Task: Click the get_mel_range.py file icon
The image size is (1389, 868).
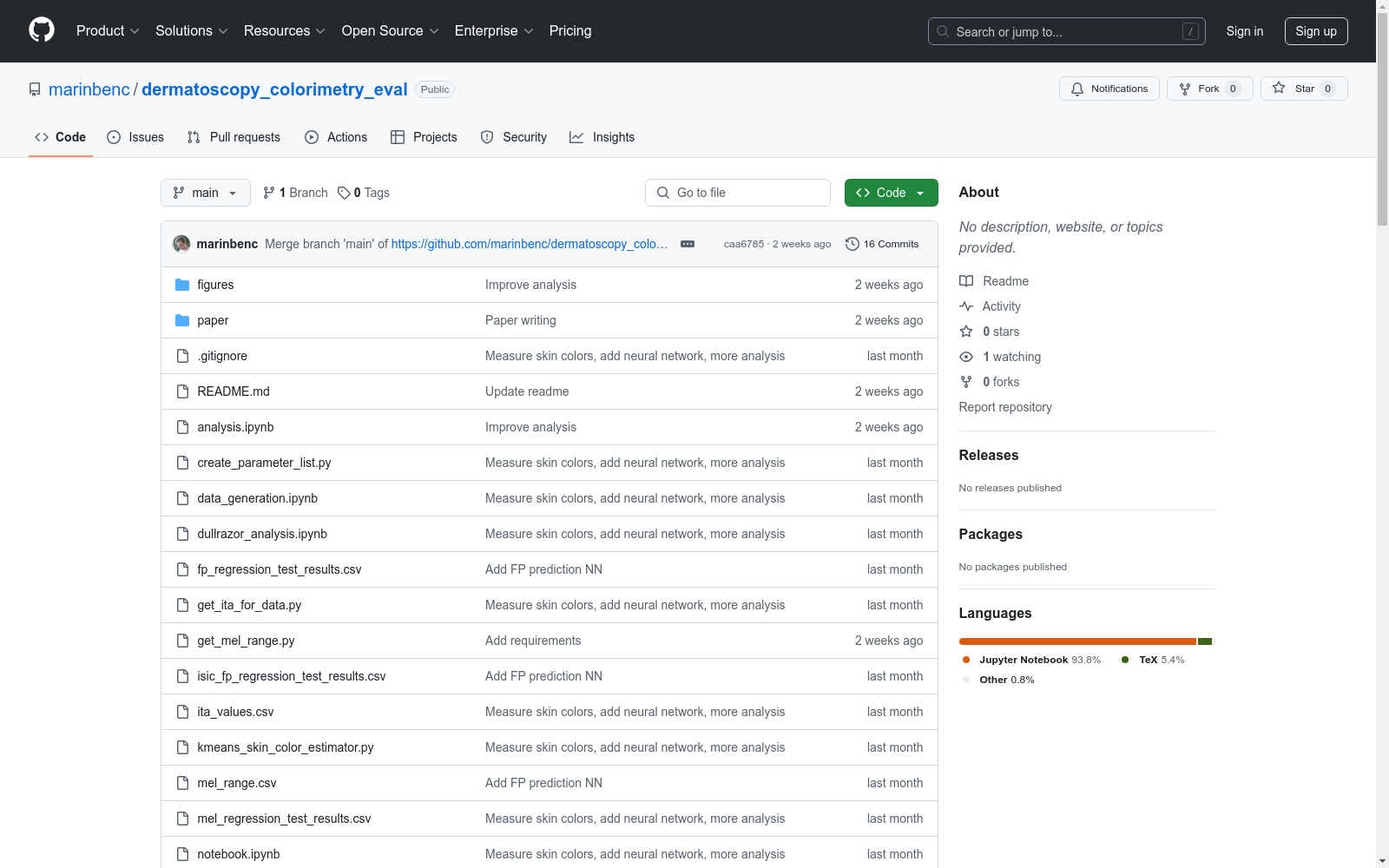Action: click(x=182, y=641)
